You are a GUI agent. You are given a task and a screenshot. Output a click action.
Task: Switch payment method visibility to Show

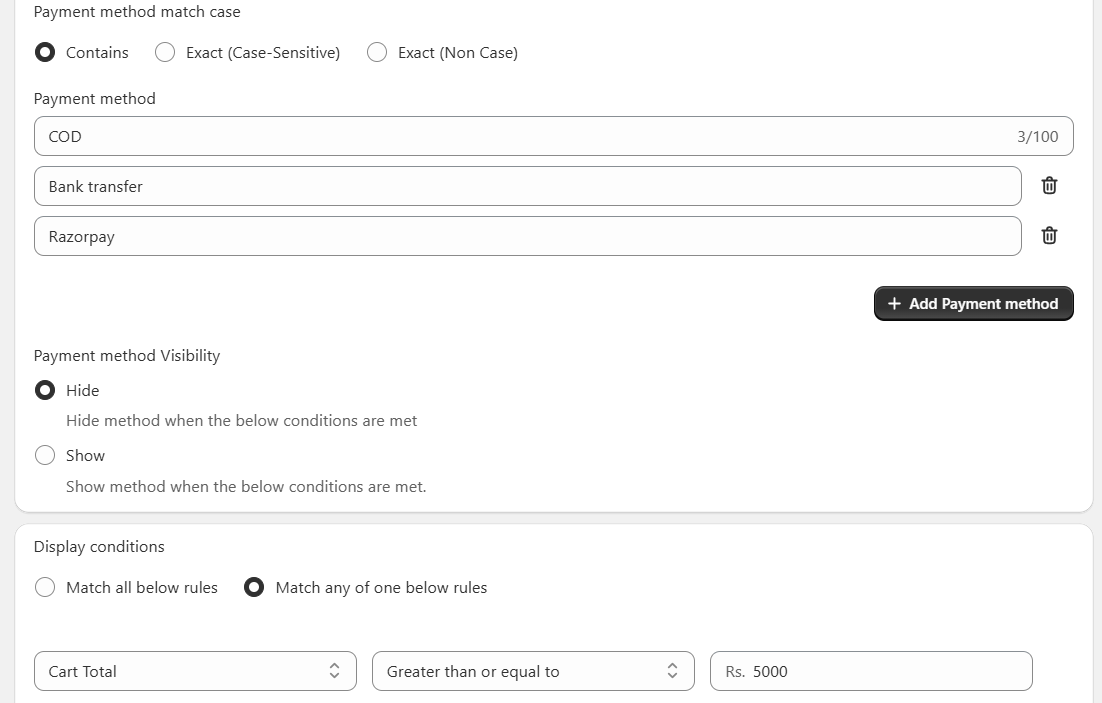pos(45,456)
